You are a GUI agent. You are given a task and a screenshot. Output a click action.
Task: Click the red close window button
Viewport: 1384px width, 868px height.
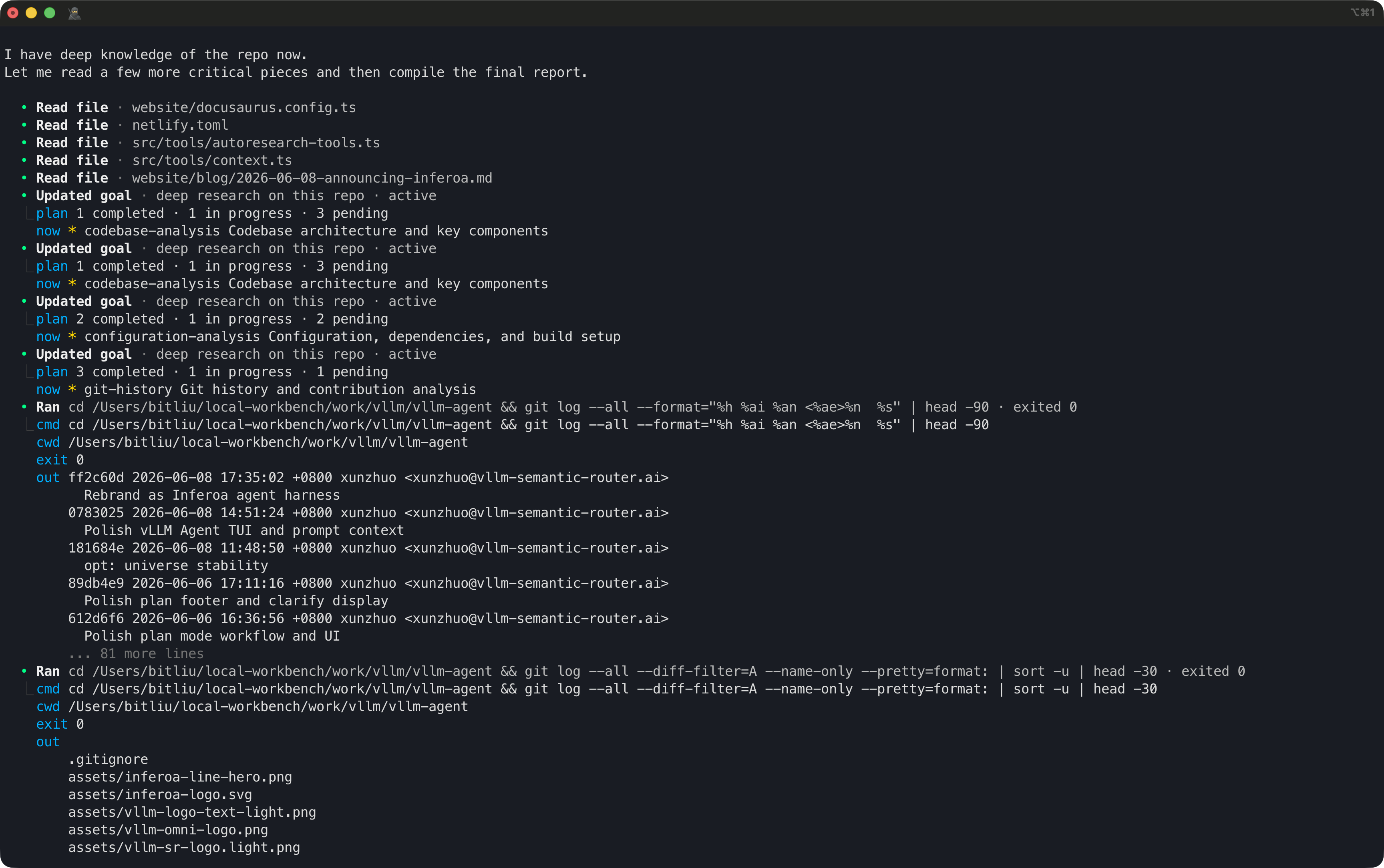[x=13, y=13]
